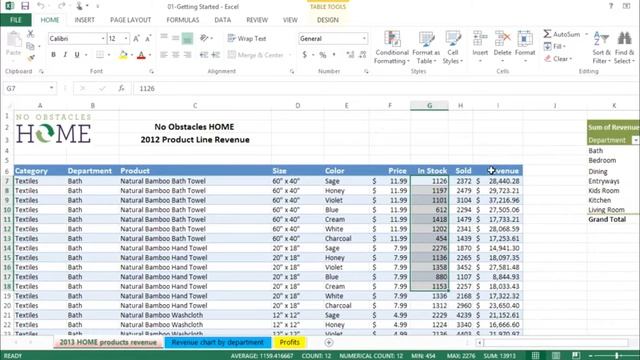Open Conditional Formatting menu
Image resolution: width=640 pixels, height=360 pixels.
coord(392,48)
